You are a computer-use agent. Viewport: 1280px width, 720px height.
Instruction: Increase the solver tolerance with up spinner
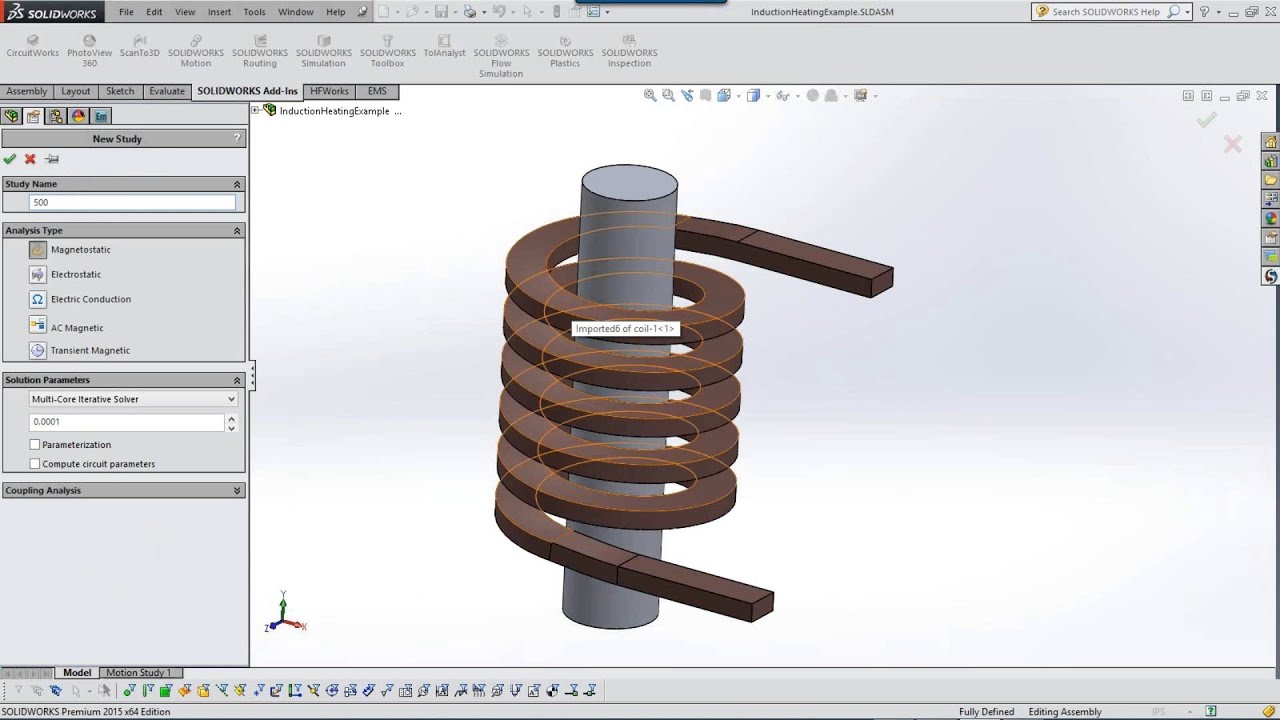pos(232,418)
